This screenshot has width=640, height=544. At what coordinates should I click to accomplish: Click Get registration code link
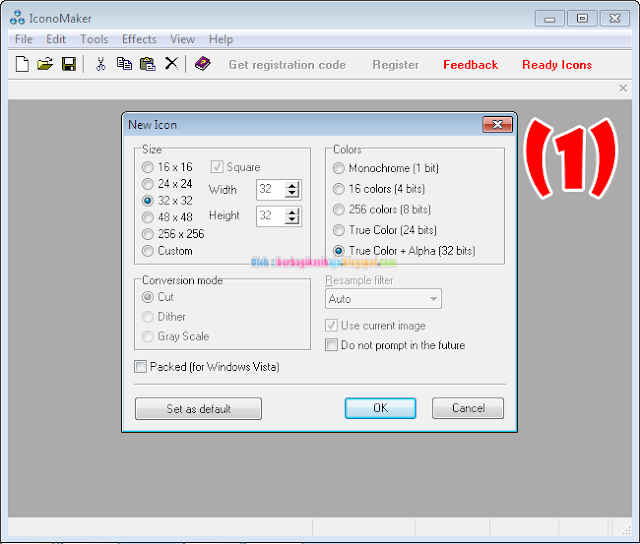coord(287,64)
